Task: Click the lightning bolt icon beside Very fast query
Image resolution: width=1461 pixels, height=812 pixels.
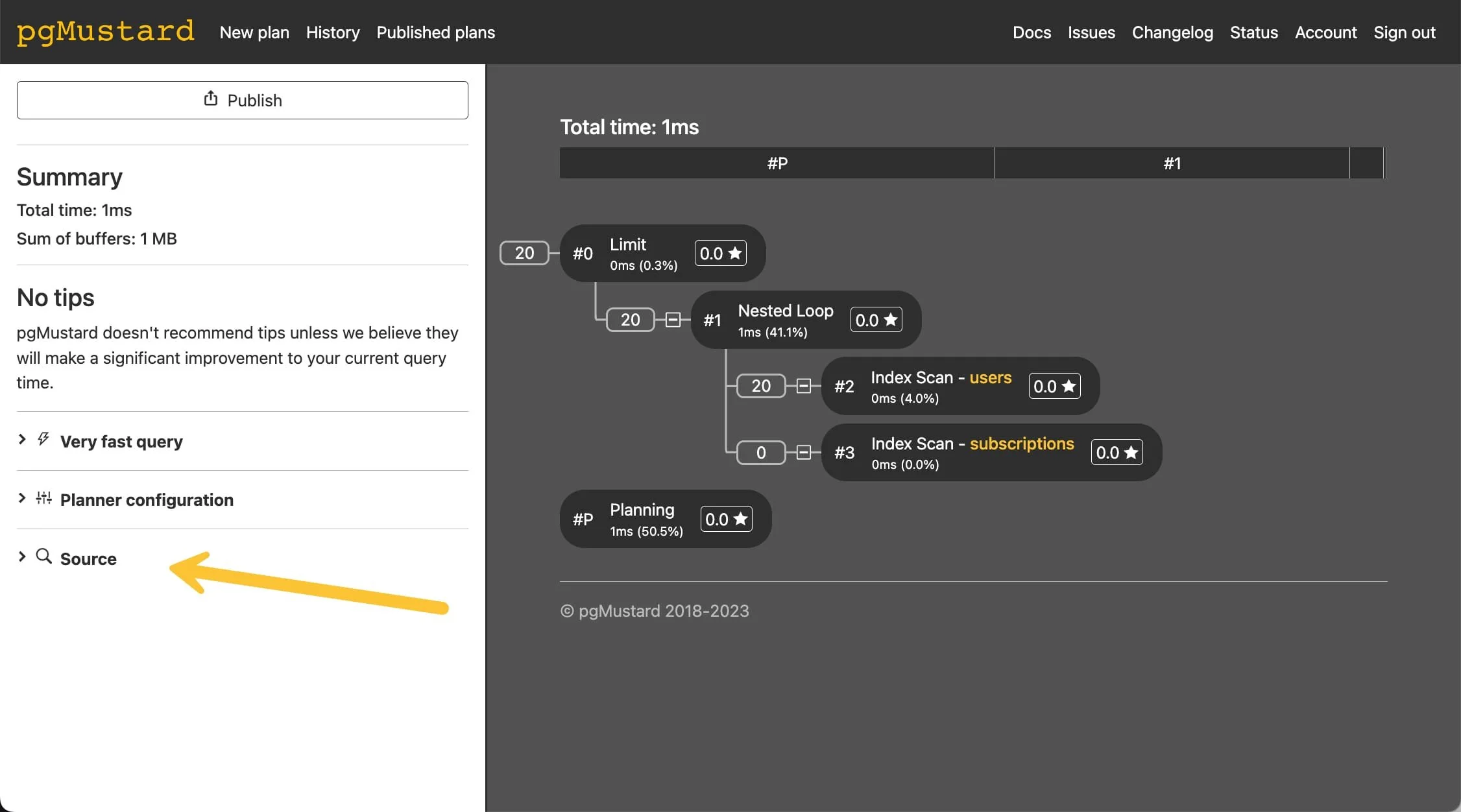Action: 43,440
